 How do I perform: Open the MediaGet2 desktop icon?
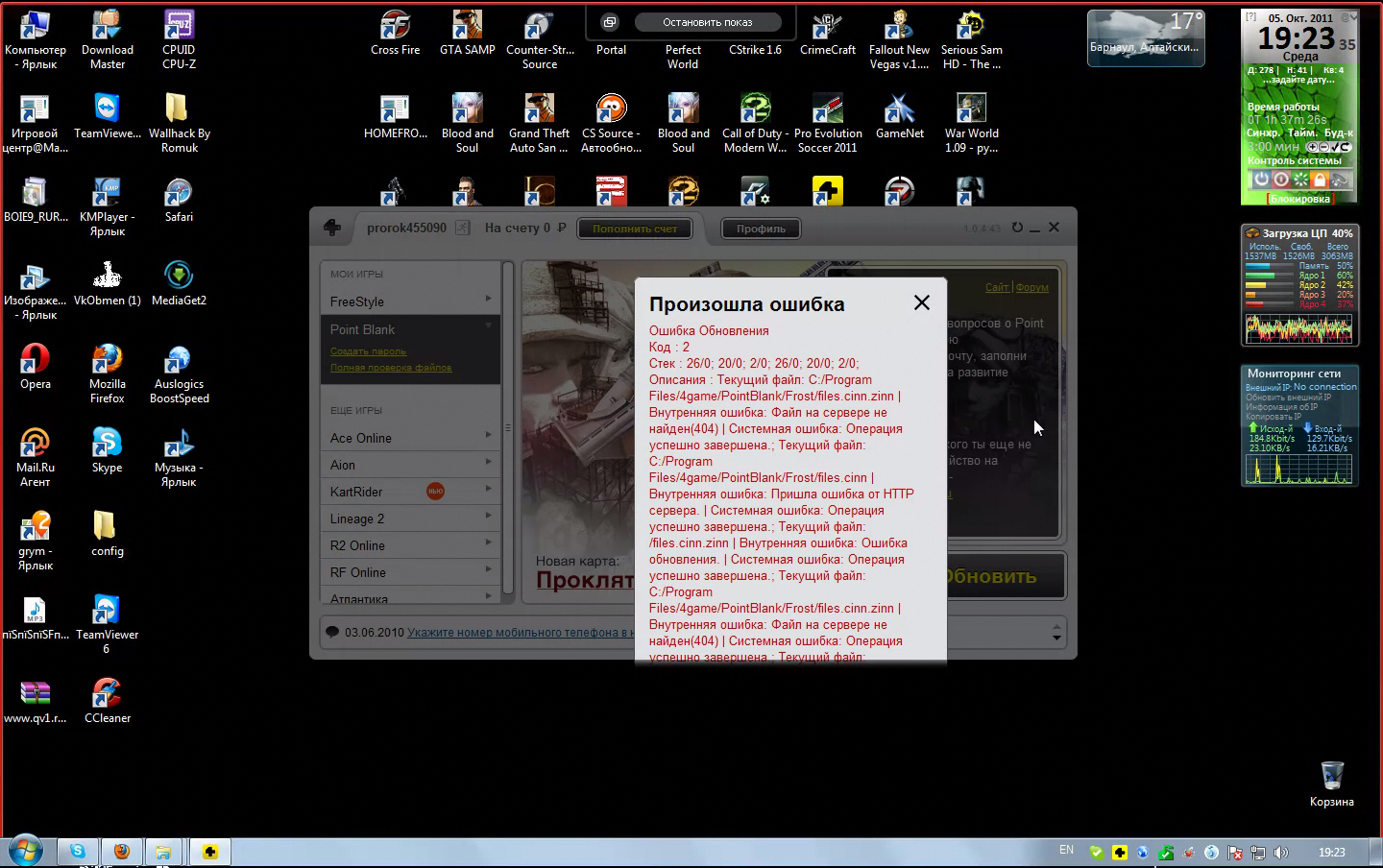coord(179,283)
